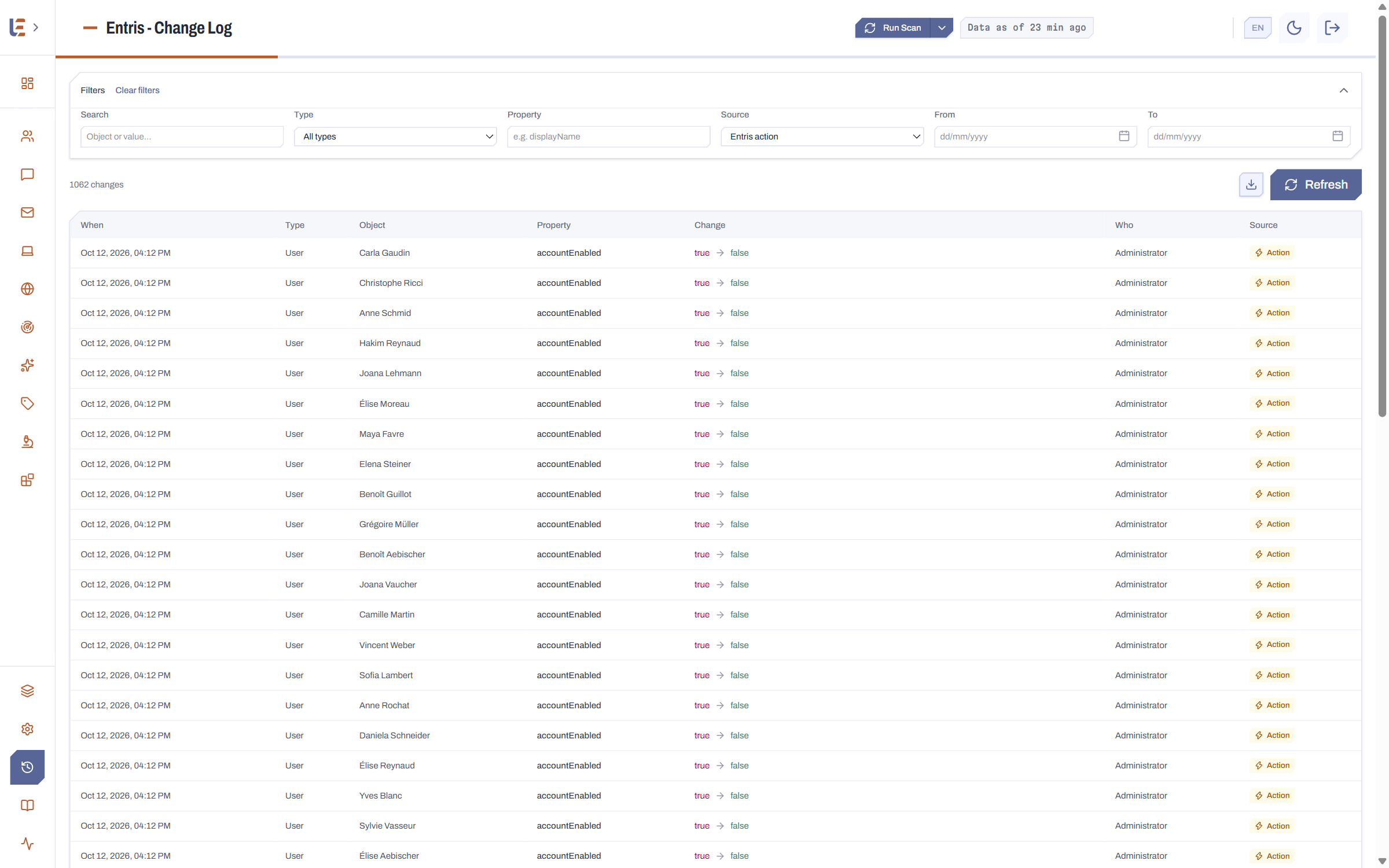Open the activity pulse icon in sidebar
The image size is (1389, 868).
coord(27,844)
